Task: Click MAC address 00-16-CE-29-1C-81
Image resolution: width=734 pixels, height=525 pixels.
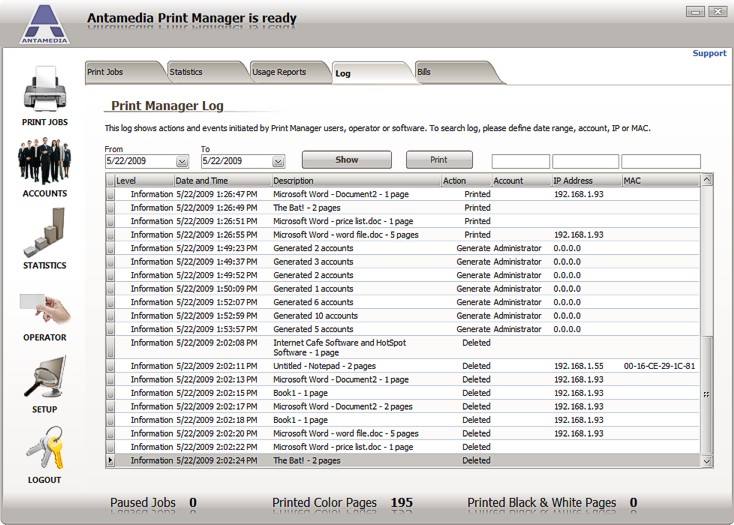Action: 659,366
